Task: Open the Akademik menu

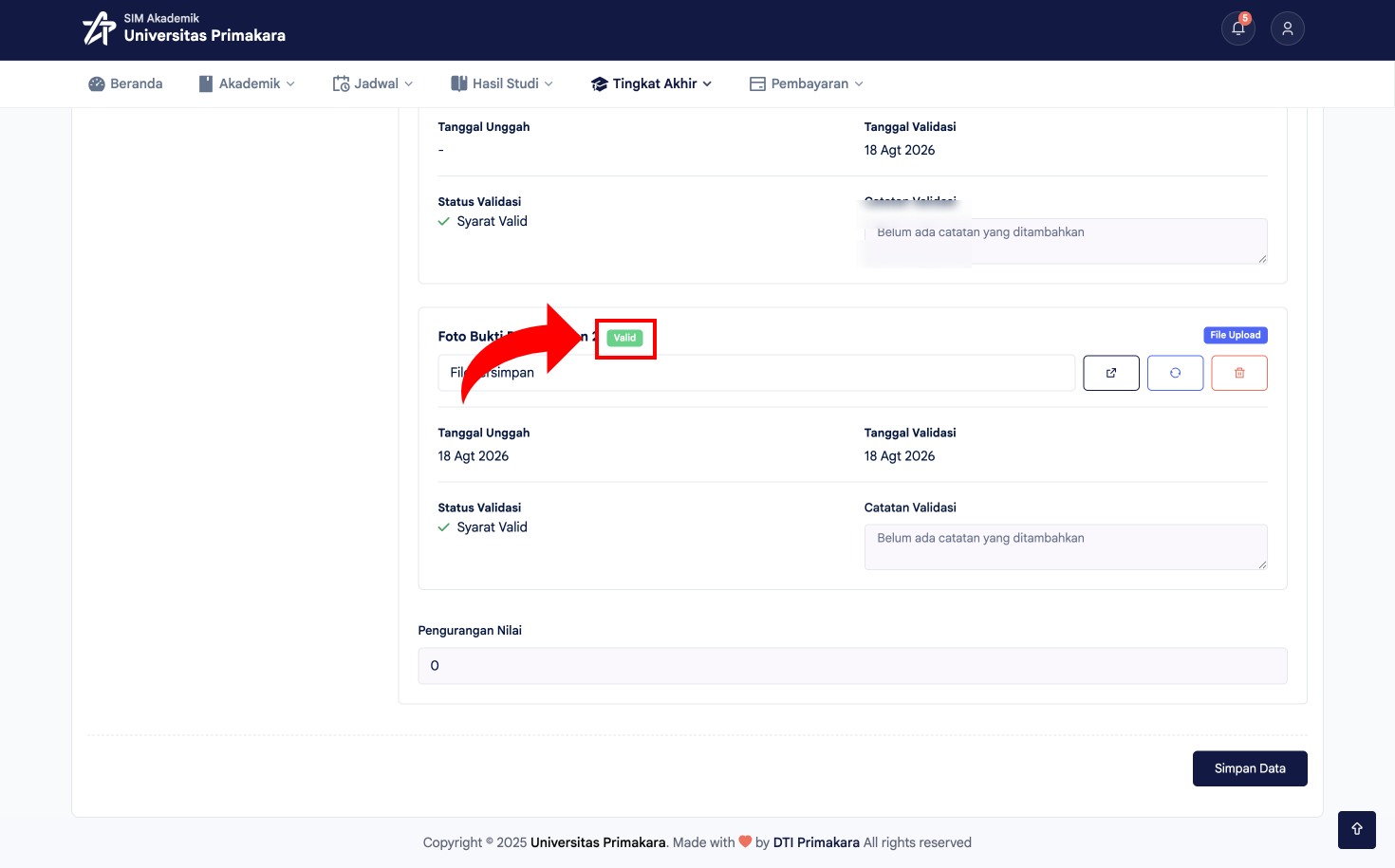Action: (247, 83)
